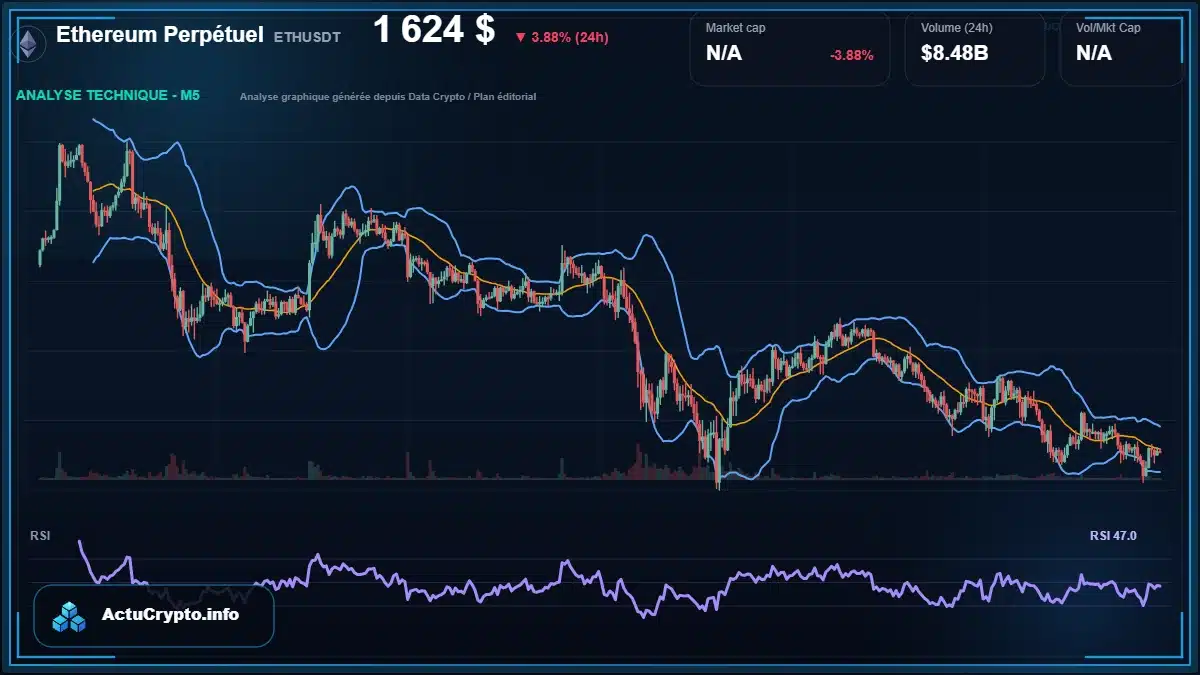Click the 1 624 $ price value
1200x675 pixels.
coord(434,30)
